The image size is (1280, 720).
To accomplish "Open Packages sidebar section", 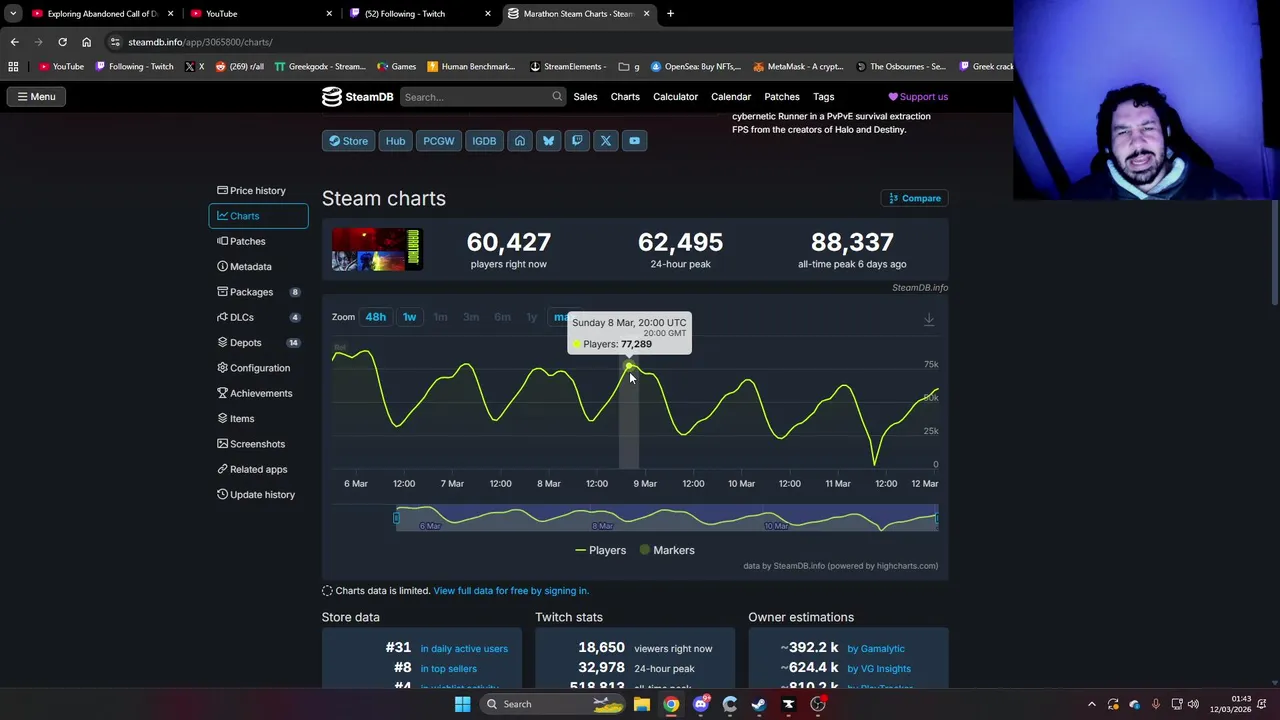I will 258,292.
